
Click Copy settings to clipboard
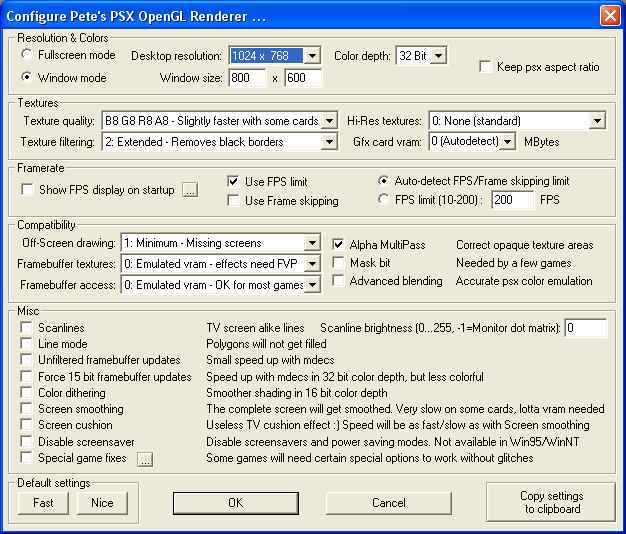(551, 502)
